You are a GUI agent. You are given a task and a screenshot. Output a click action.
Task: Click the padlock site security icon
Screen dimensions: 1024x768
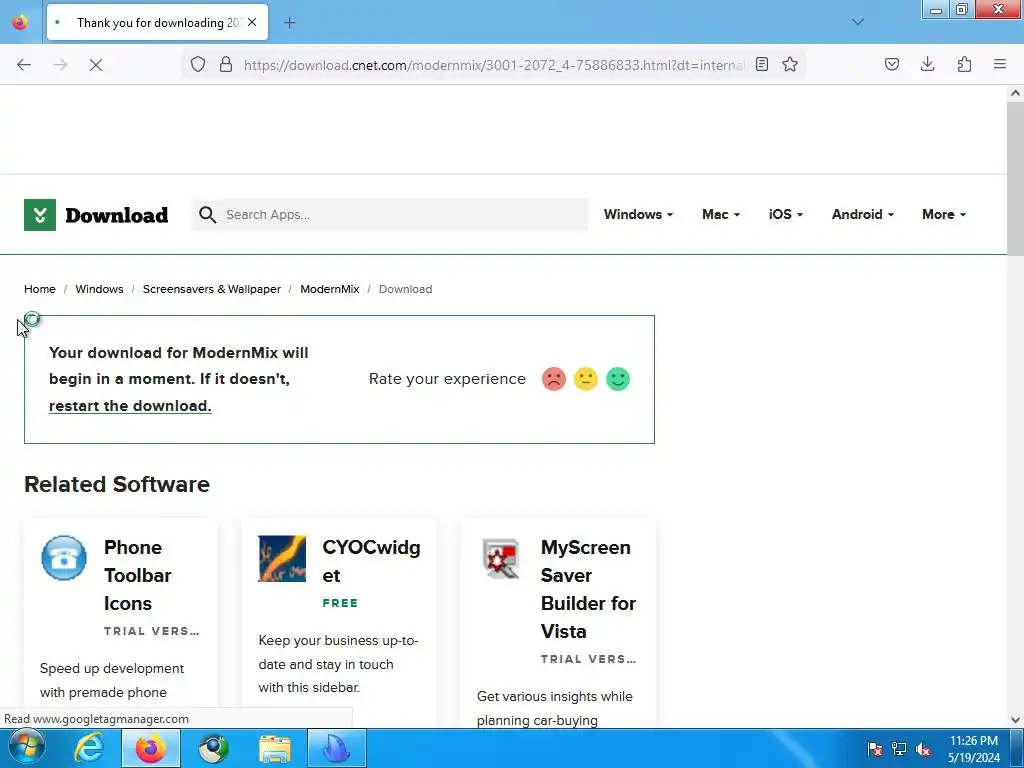[x=226, y=64]
